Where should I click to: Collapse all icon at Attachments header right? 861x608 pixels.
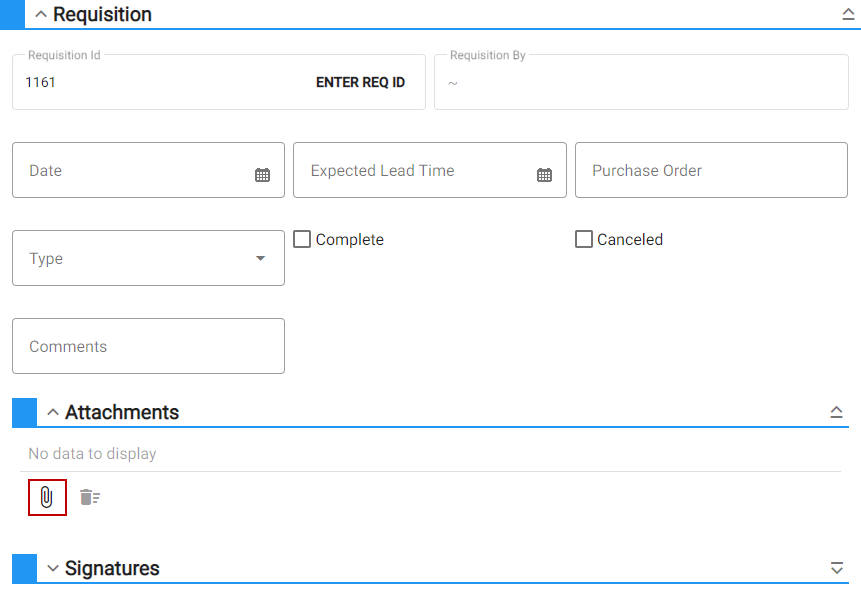[x=836, y=412]
